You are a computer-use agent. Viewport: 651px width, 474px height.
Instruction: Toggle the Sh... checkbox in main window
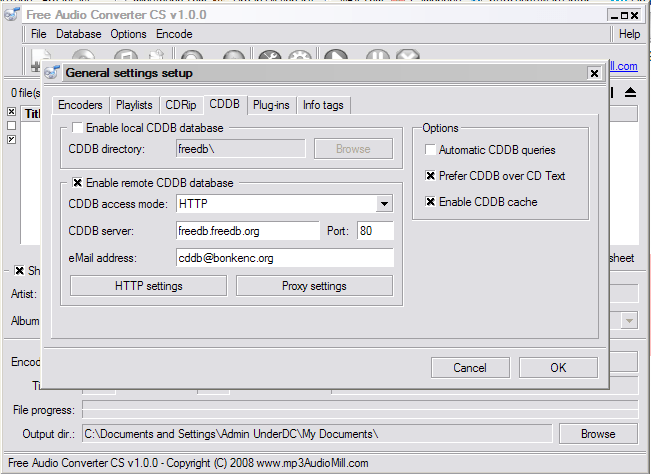pos(19,271)
